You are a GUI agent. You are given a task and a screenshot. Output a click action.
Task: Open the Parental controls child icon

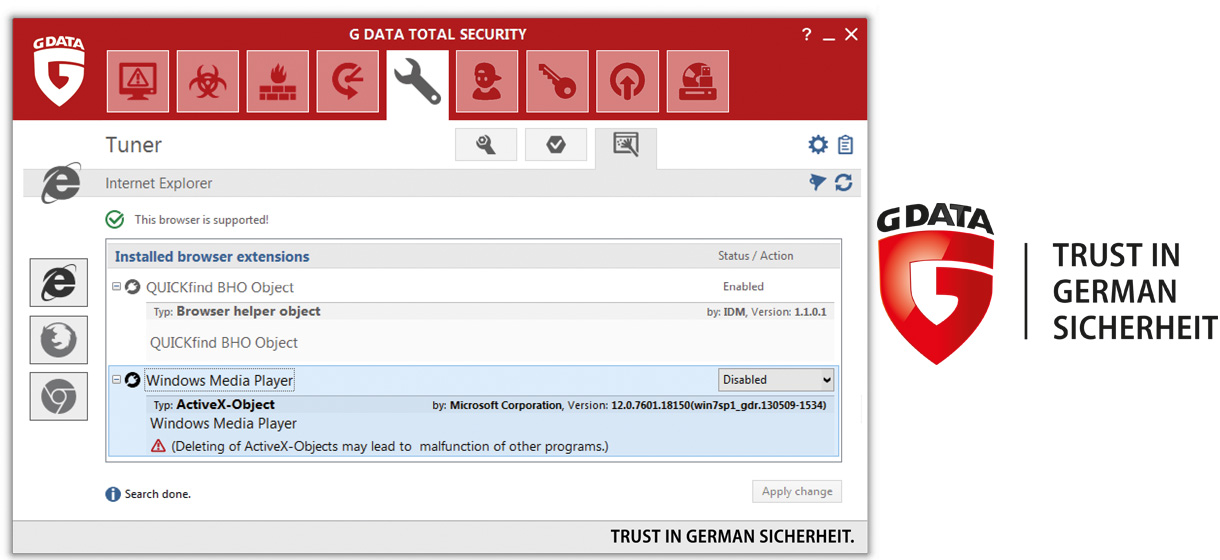488,81
